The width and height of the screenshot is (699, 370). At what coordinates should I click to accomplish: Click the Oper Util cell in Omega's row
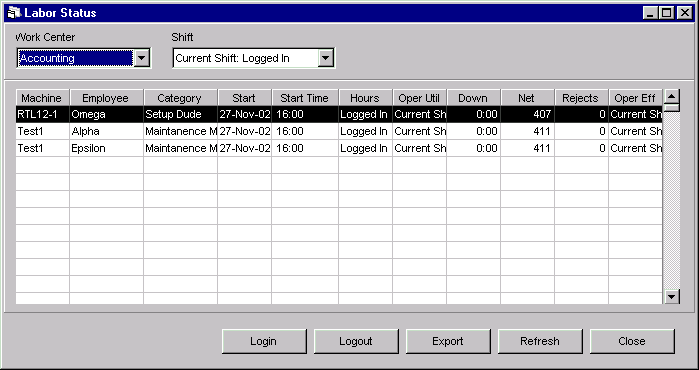(x=419, y=115)
